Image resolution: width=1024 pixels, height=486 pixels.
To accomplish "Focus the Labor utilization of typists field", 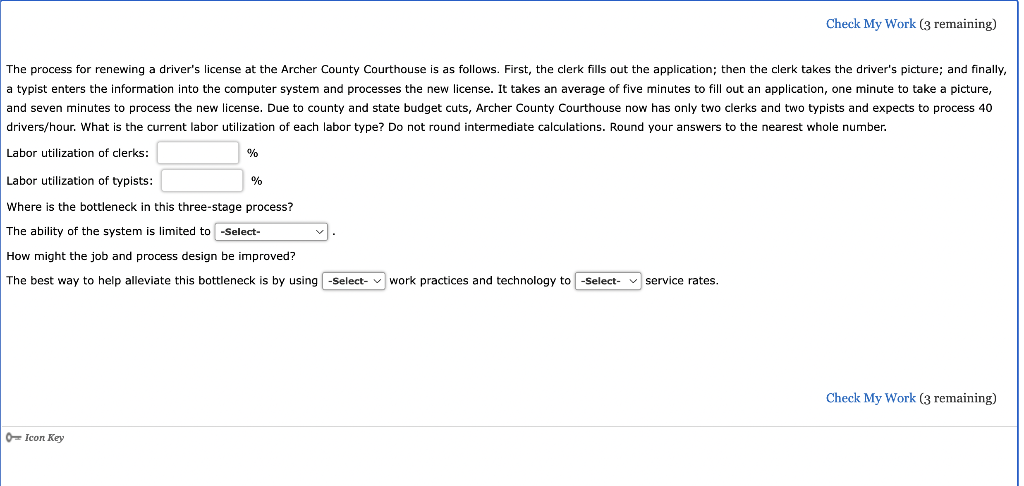I will point(202,180).
